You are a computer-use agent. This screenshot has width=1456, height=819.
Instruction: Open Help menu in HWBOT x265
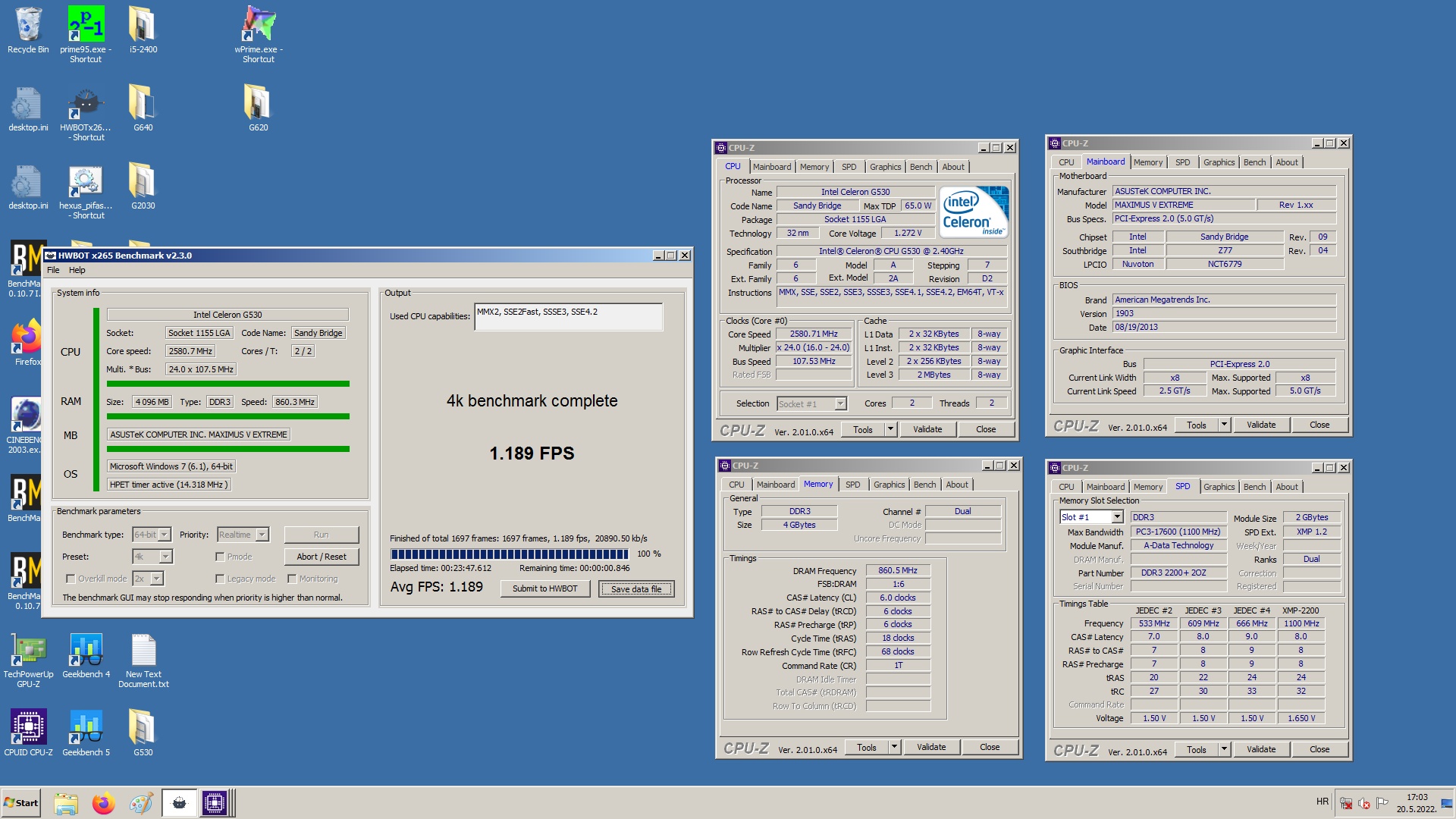tap(77, 270)
